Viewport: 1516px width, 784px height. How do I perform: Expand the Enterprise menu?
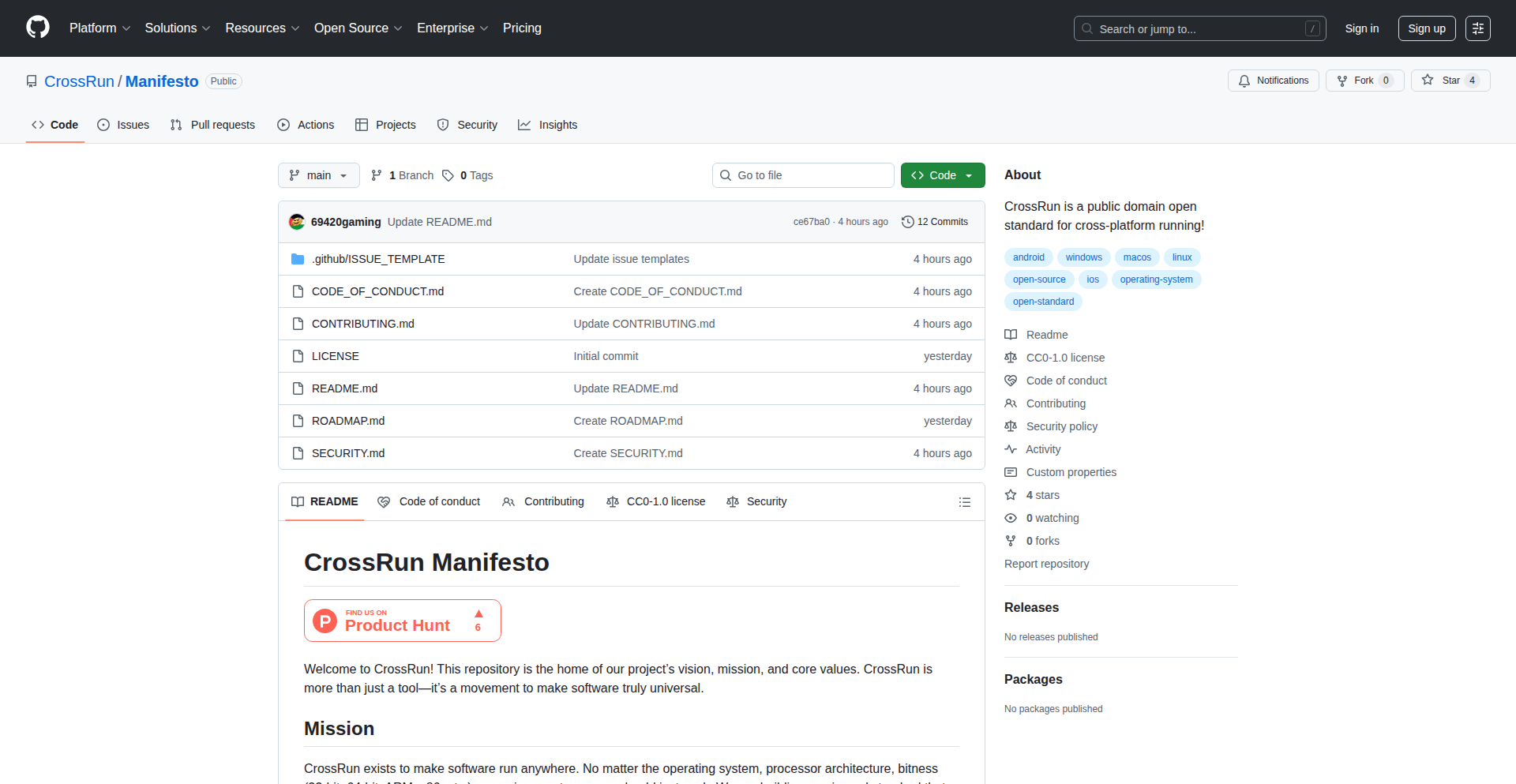tap(452, 28)
